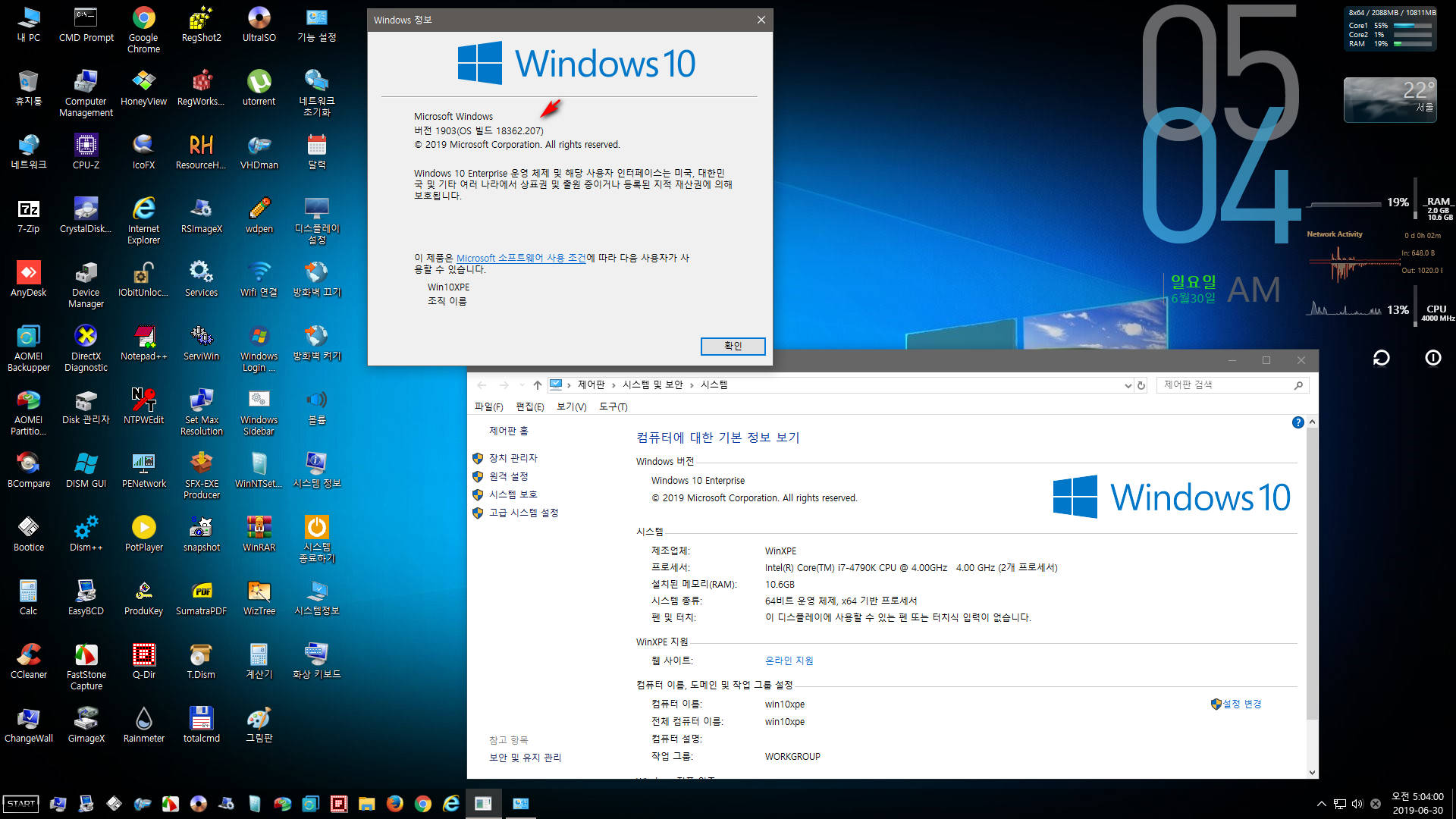This screenshot has height=819, width=1456.
Task: Open 고급 시스템 설정 sidebar link
Action: pyautogui.click(x=523, y=513)
